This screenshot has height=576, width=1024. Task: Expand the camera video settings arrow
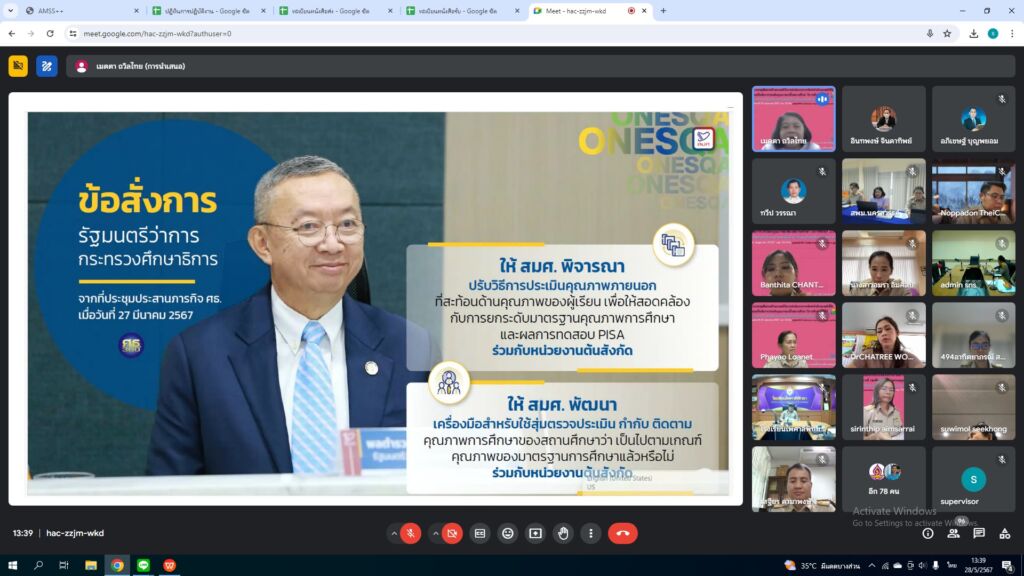pyautogui.click(x=435, y=533)
